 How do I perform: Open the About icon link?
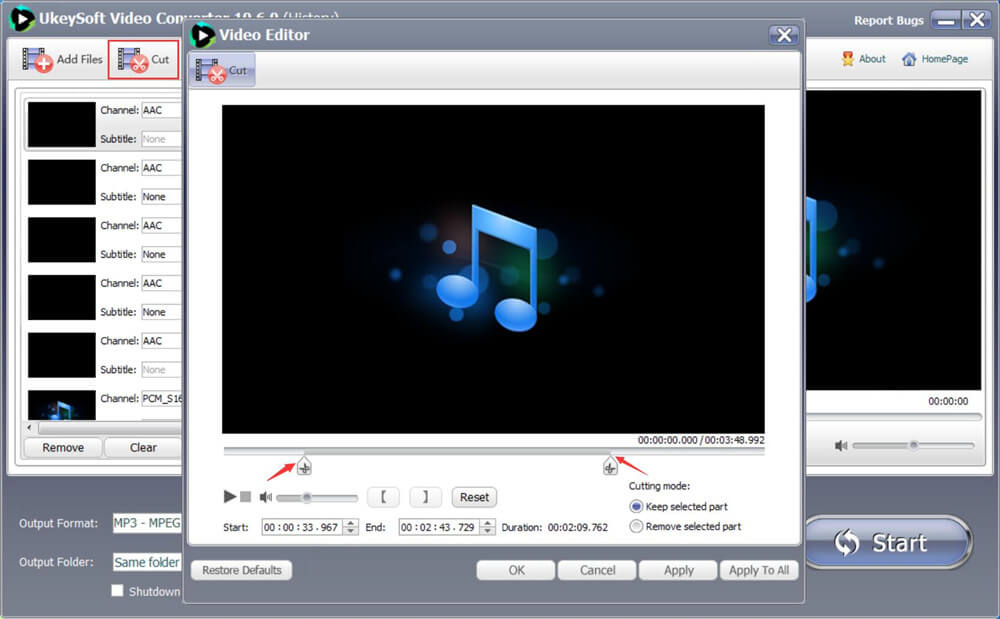[848, 59]
